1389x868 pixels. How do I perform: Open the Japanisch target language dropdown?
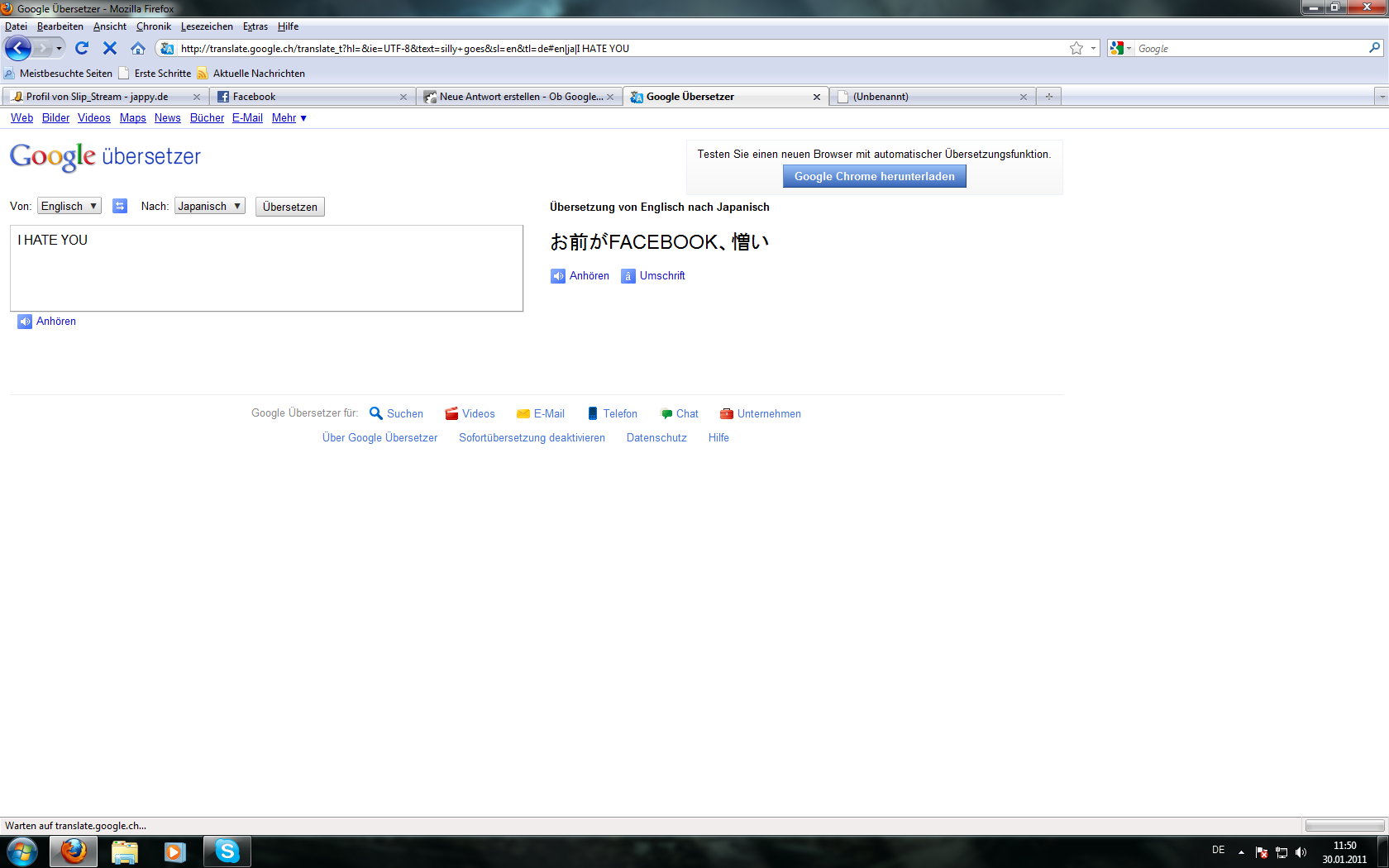(x=209, y=206)
